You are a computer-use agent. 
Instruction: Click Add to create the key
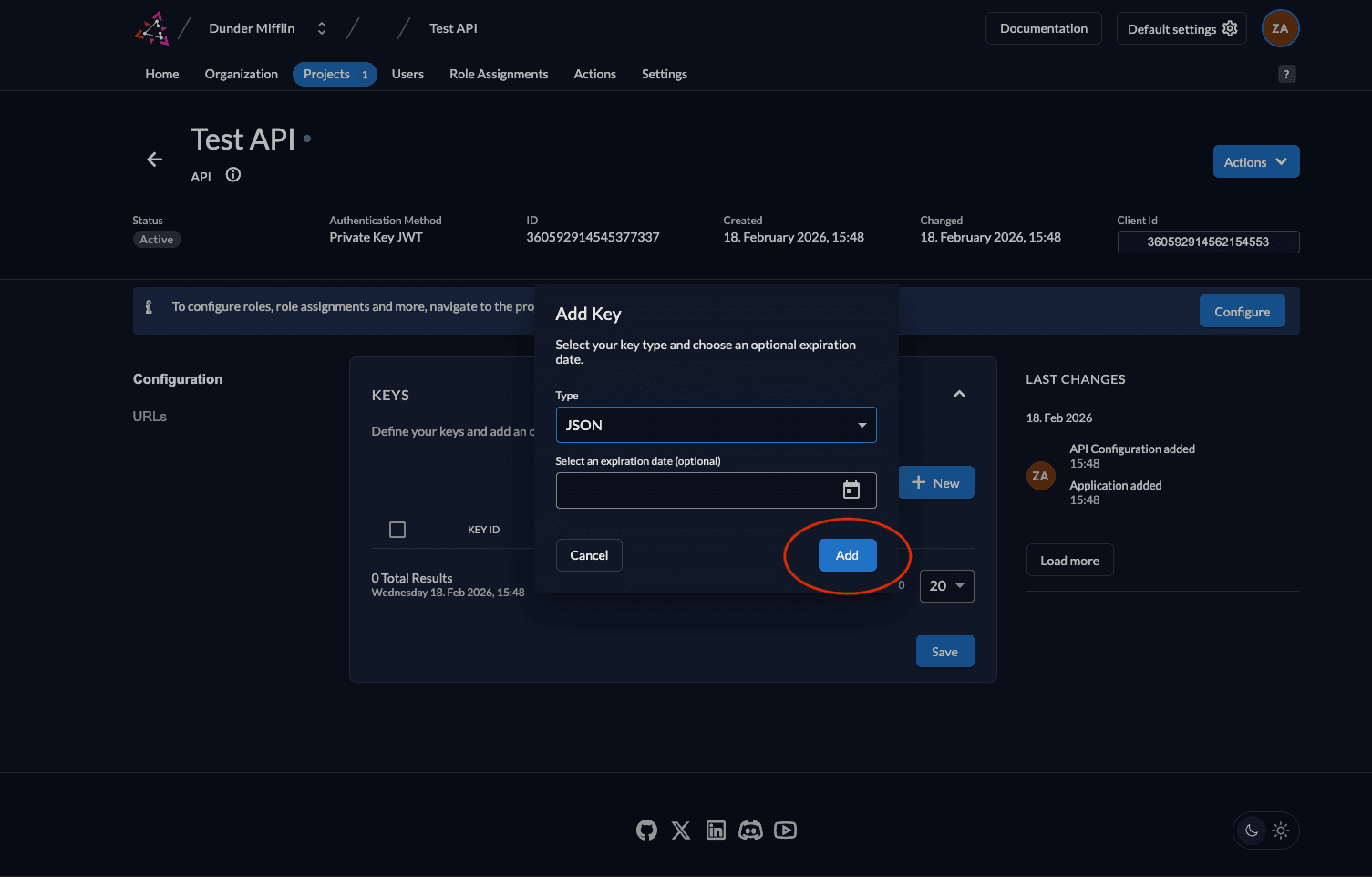(x=847, y=555)
